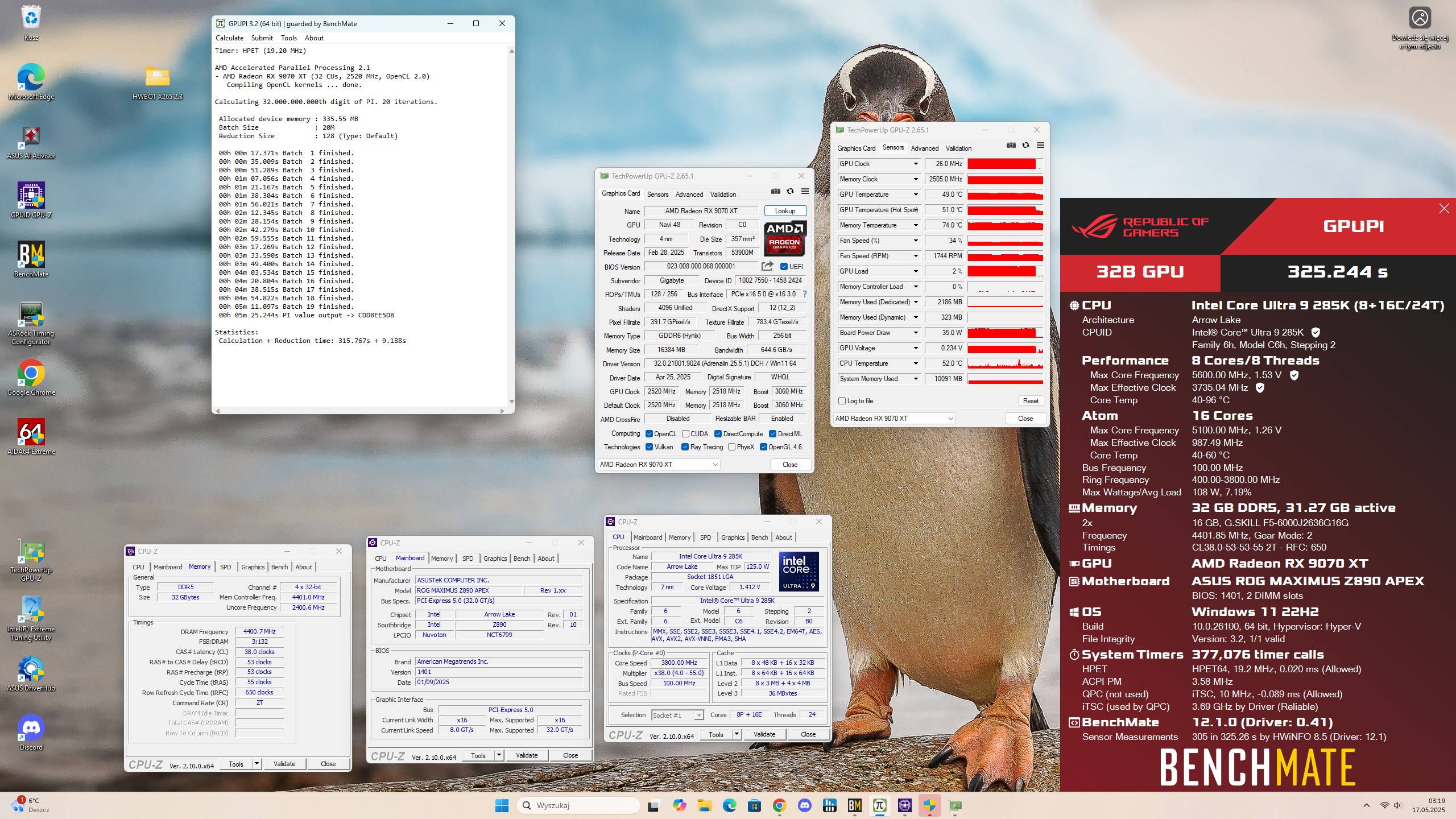Switch to SPD tab in CPU-Z Memory window
The width and height of the screenshot is (1456, 819).
[225, 567]
